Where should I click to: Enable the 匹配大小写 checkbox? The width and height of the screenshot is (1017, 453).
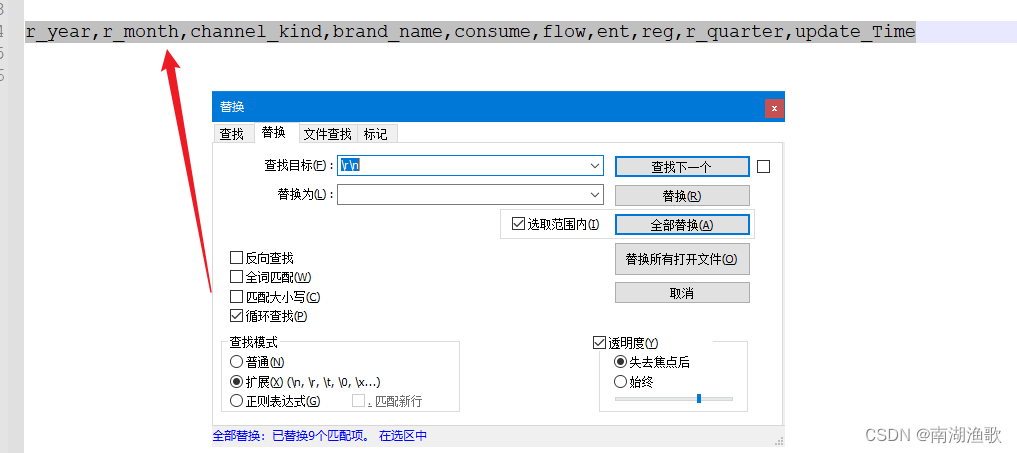coord(237,297)
